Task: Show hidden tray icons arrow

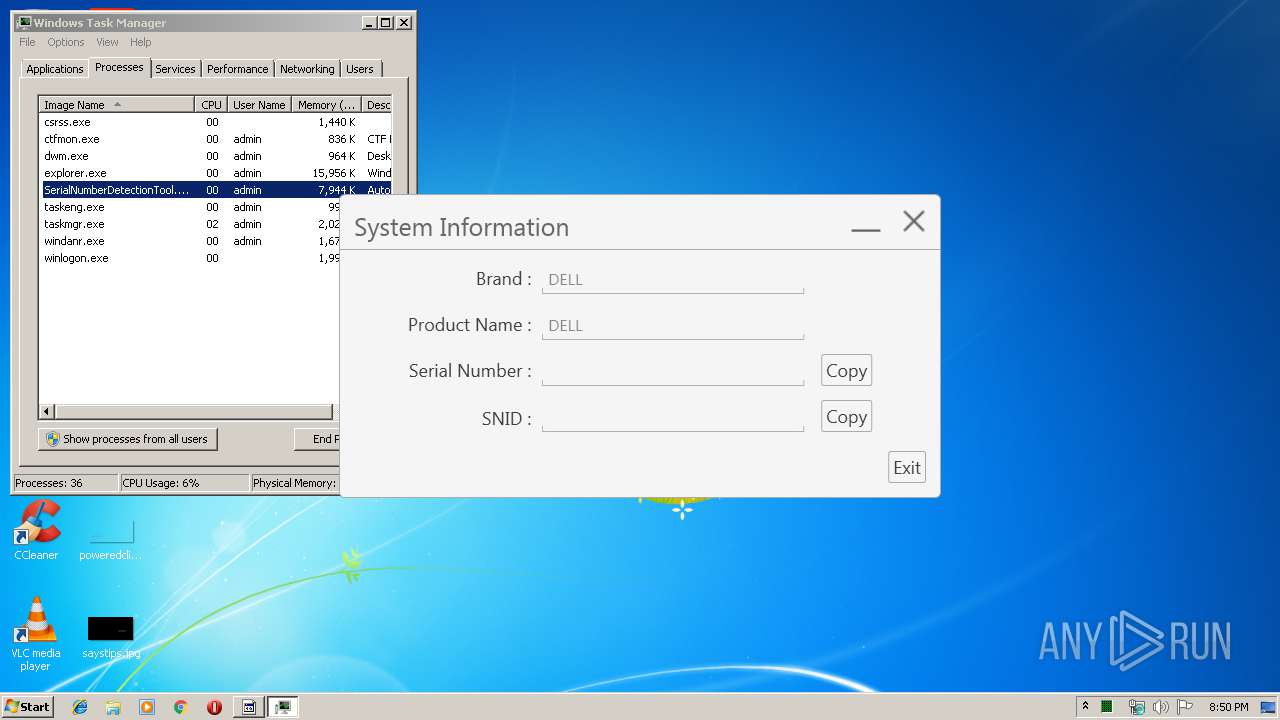Action: [1085, 706]
